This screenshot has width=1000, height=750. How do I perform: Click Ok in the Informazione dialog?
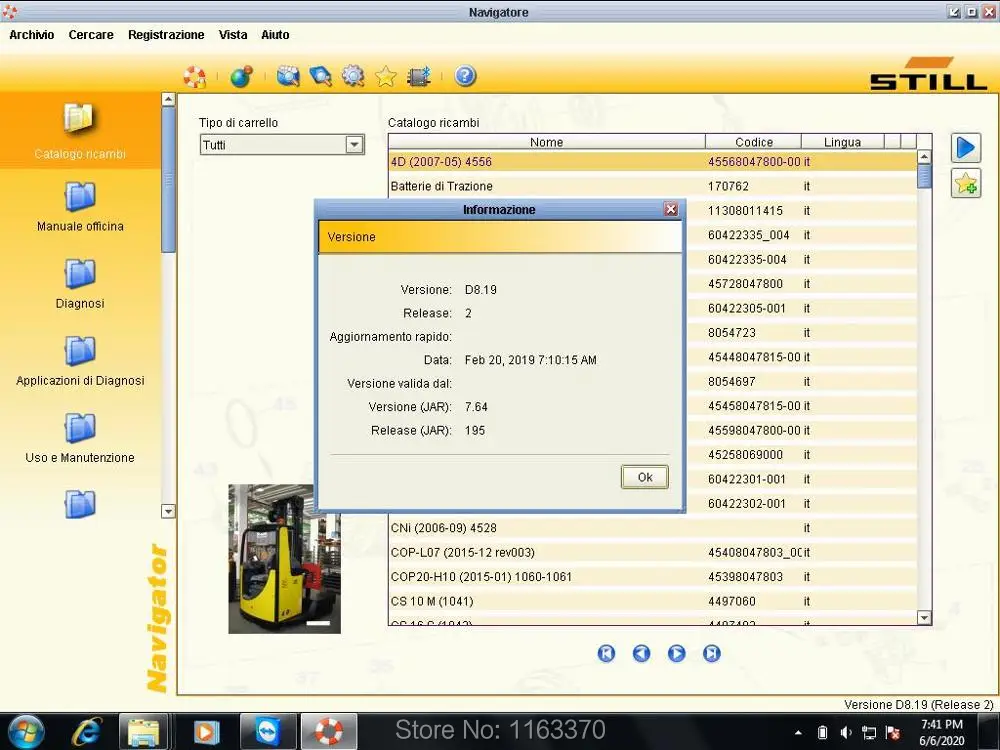pos(645,477)
